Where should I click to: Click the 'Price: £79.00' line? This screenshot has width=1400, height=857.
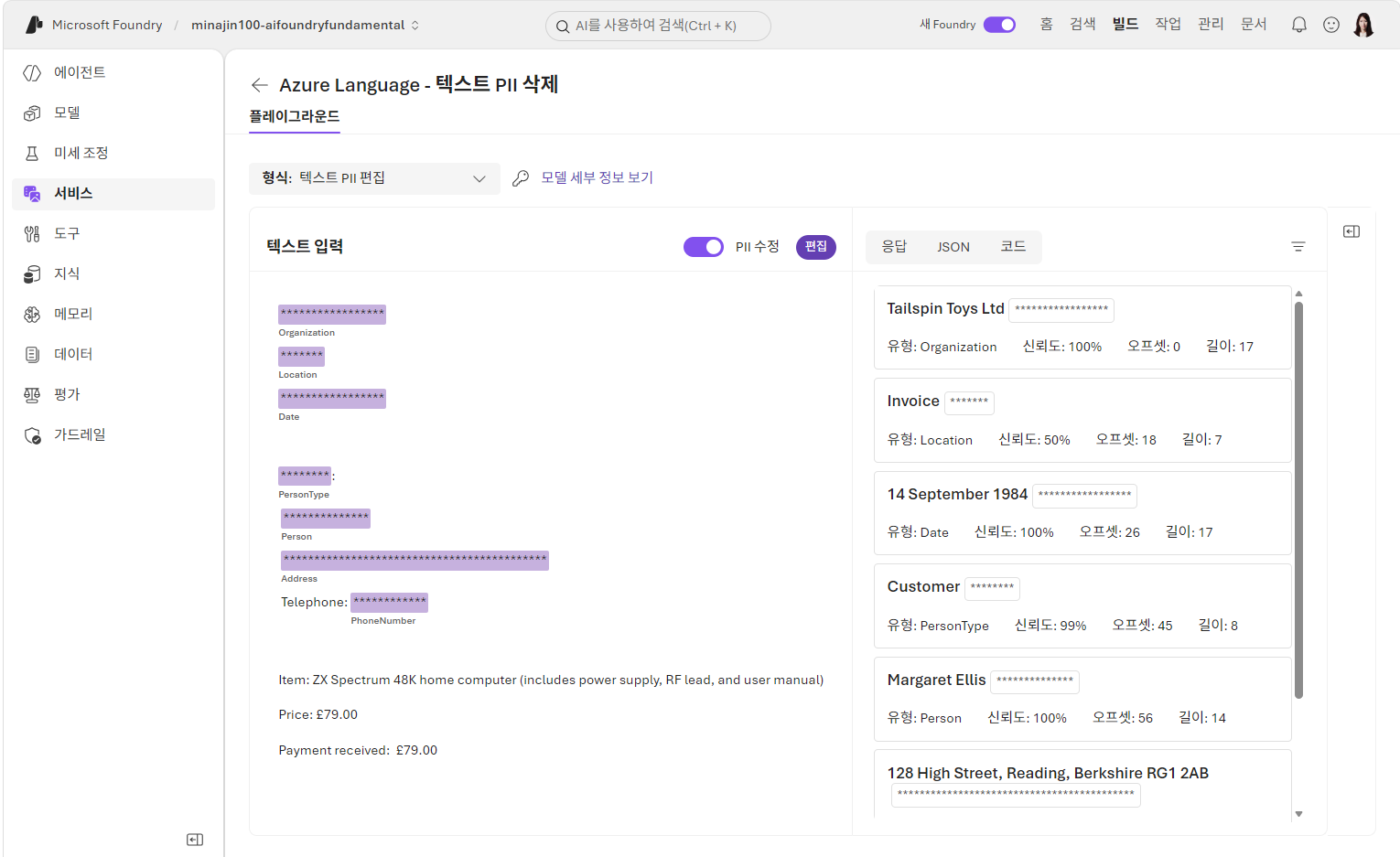pyautogui.click(x=318, y=714)
